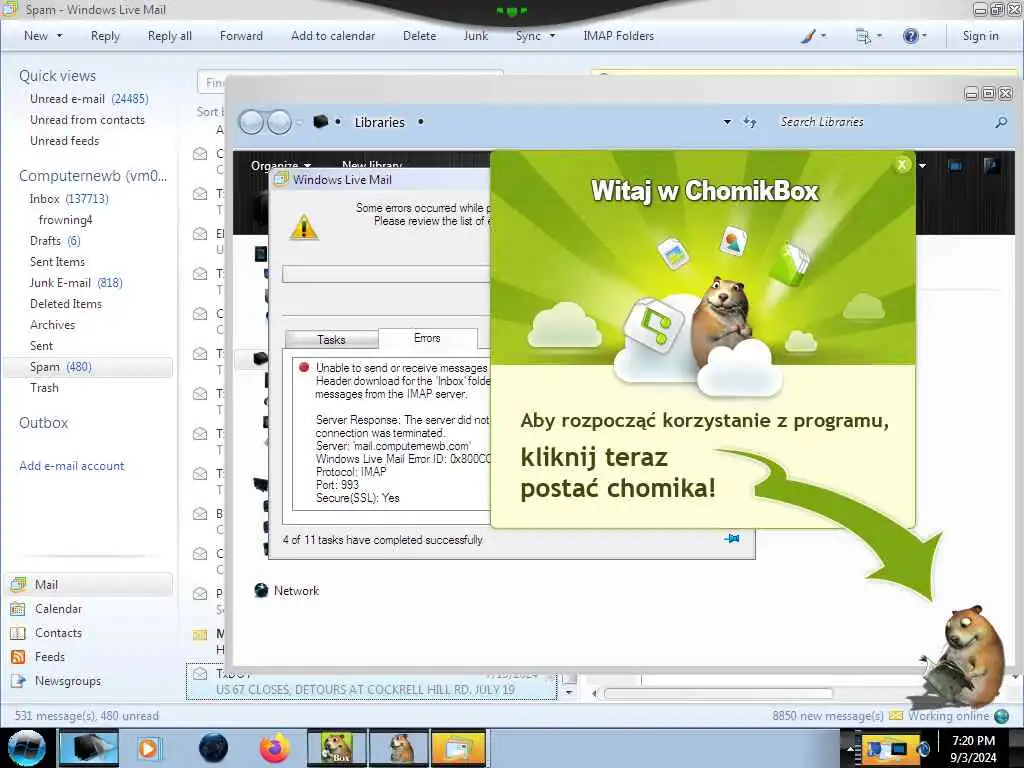Click Add to calendar

coord(333,36)
